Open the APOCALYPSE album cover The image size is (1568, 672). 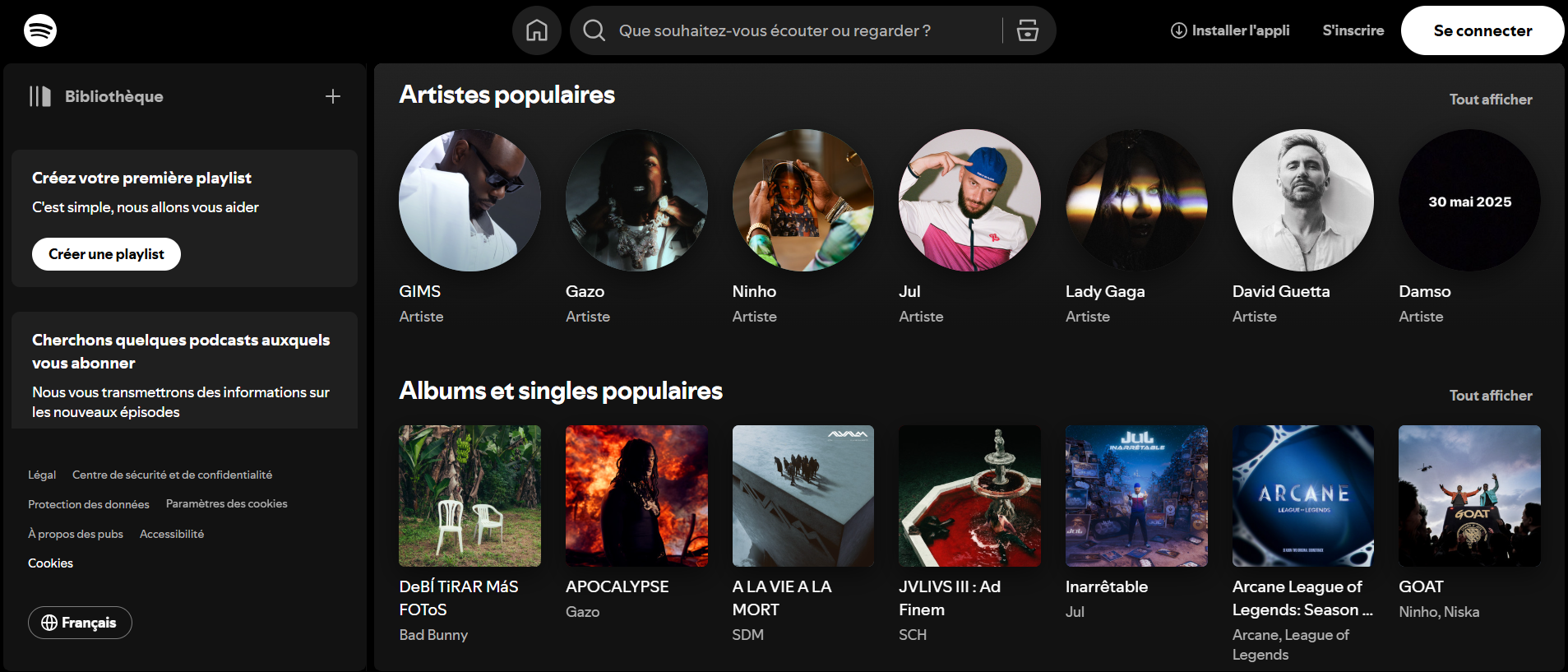pos(636,496)
